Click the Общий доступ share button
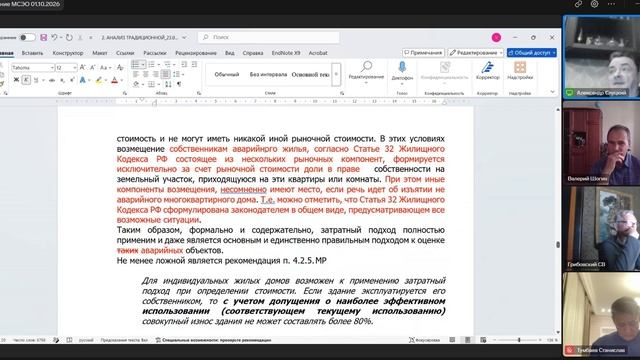The width and height of the screenshot is (640, 360). pos(532,53)
